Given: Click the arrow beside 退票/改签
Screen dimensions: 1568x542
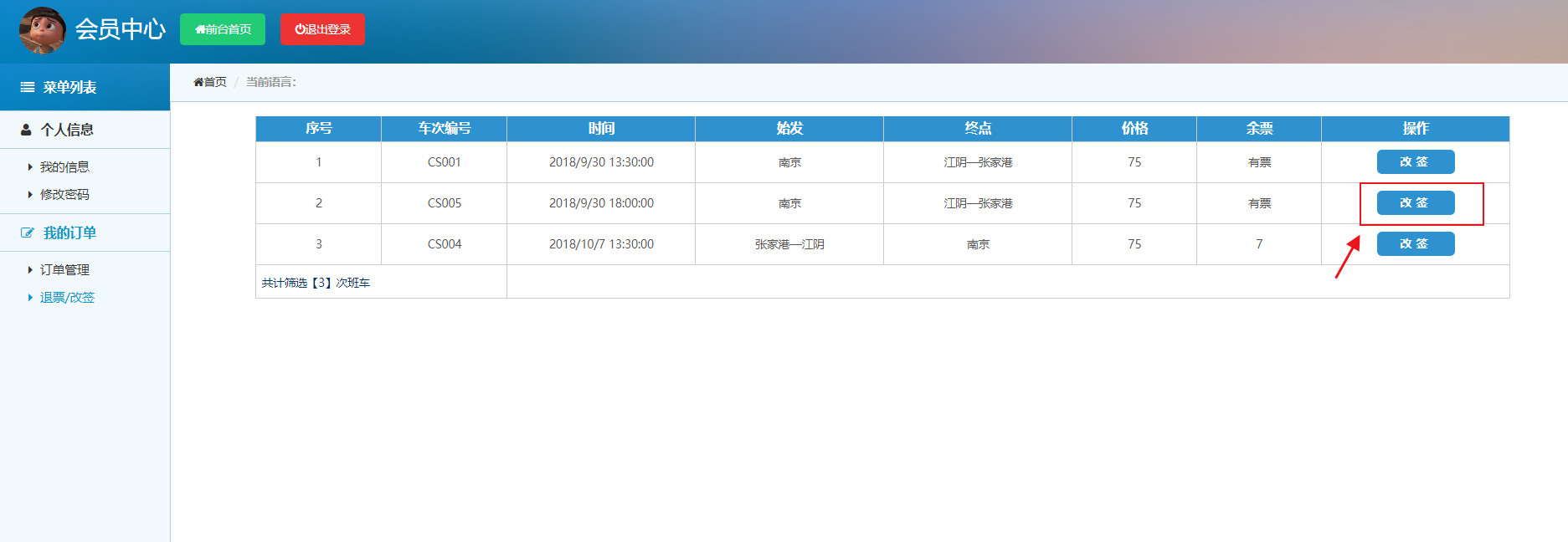Looking at the screenshot, I should [x=30, y=297].
